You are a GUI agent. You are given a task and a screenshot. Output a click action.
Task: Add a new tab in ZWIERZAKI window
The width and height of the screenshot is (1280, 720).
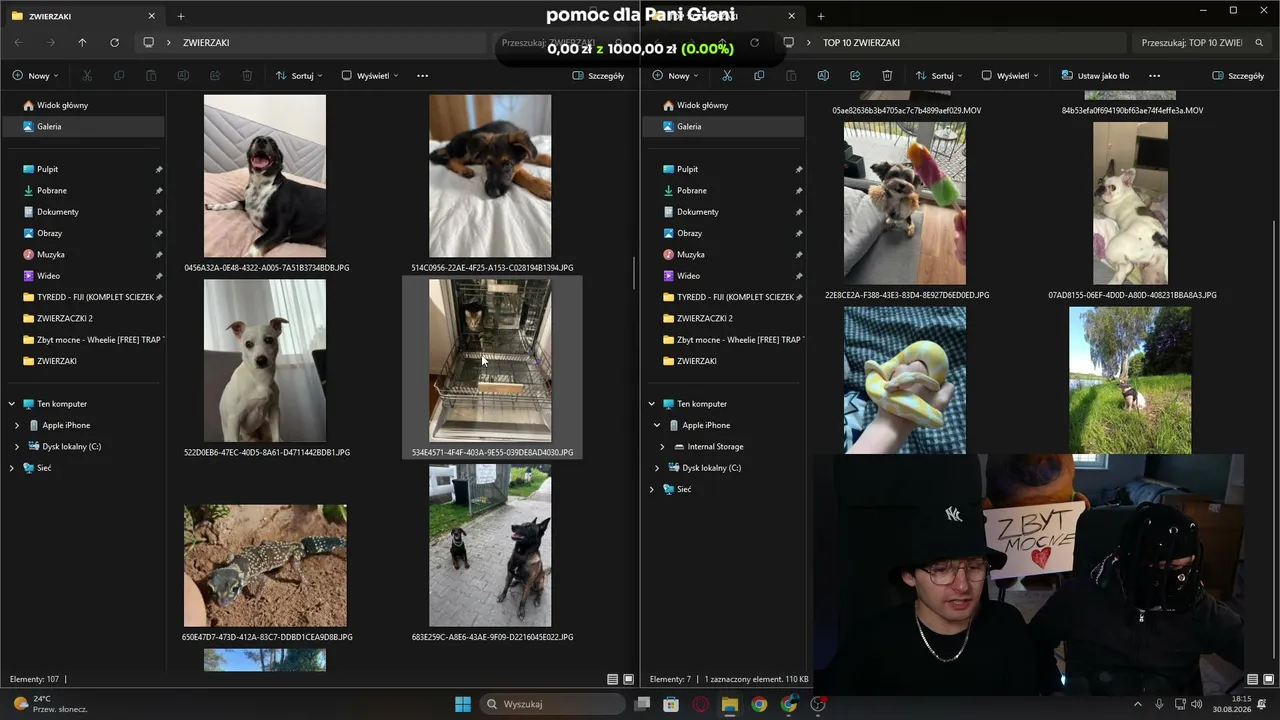[x=181, y=16]
